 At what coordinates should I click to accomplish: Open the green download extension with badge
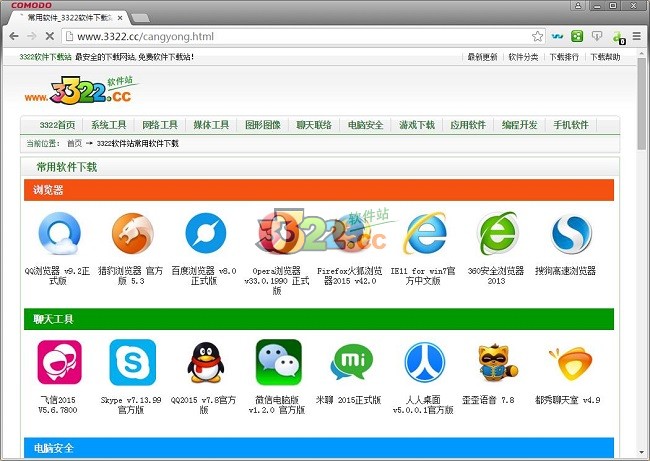[618, 37]
